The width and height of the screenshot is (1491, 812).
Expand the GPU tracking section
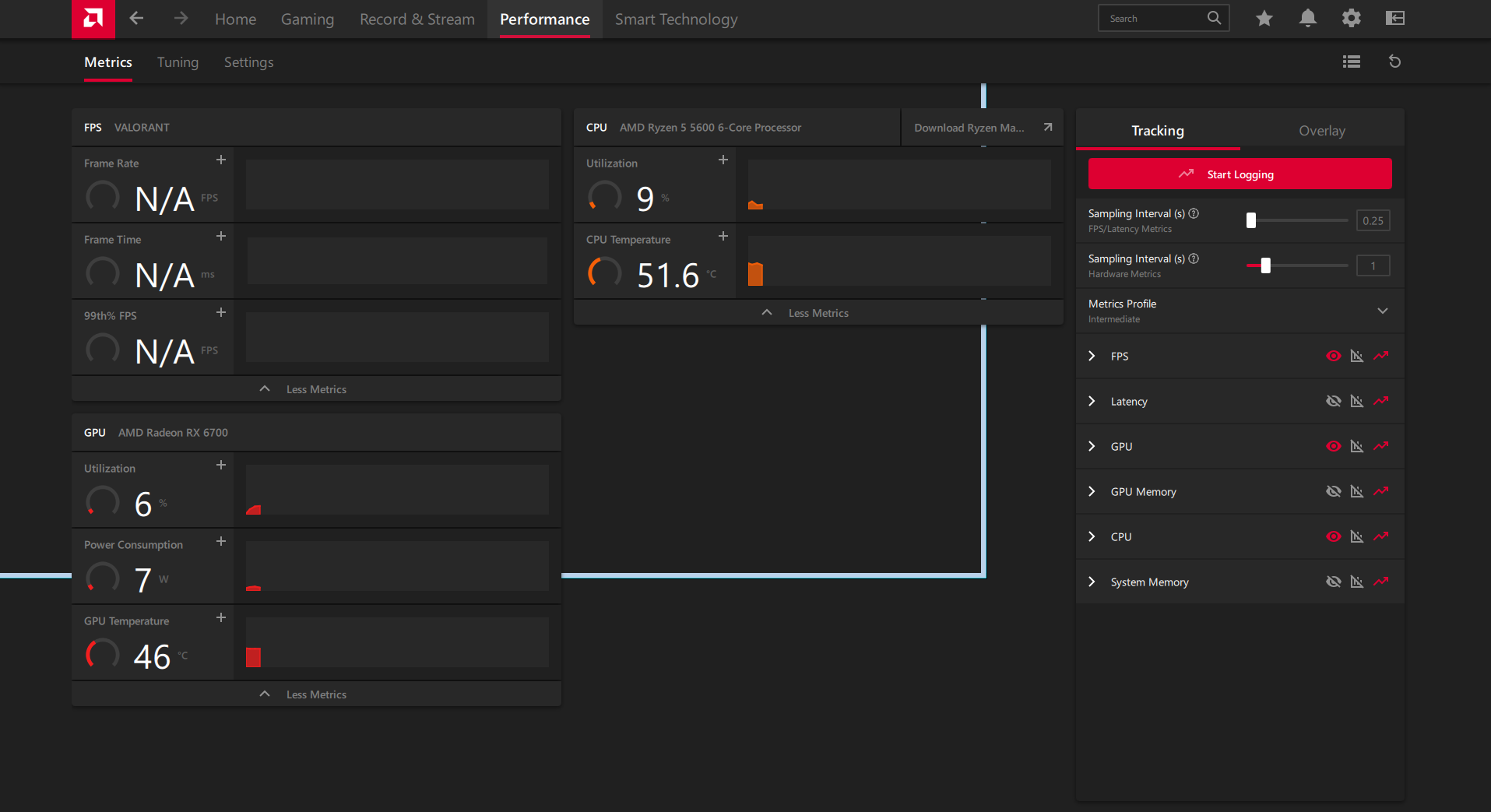(1092, 446)
